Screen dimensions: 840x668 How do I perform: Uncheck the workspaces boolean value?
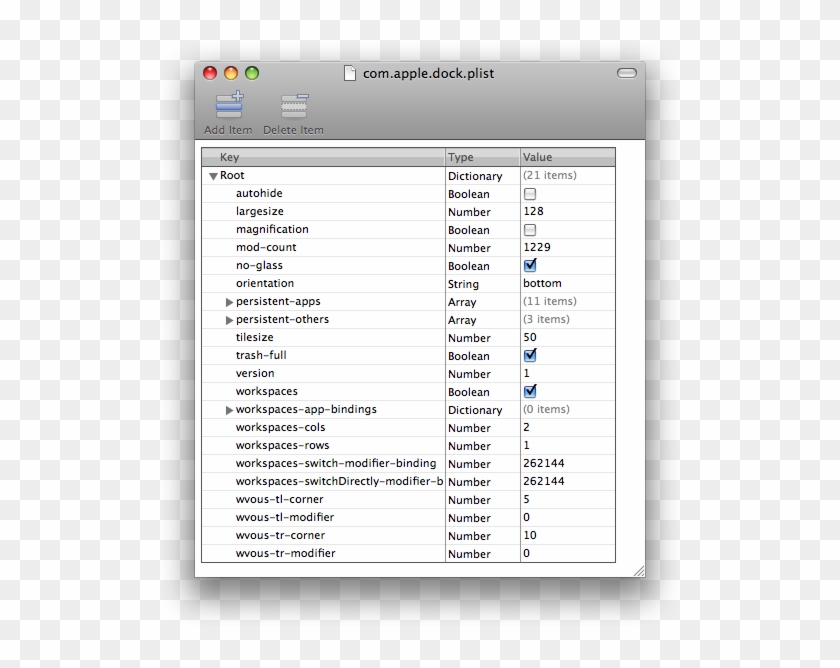pos(529,391)
